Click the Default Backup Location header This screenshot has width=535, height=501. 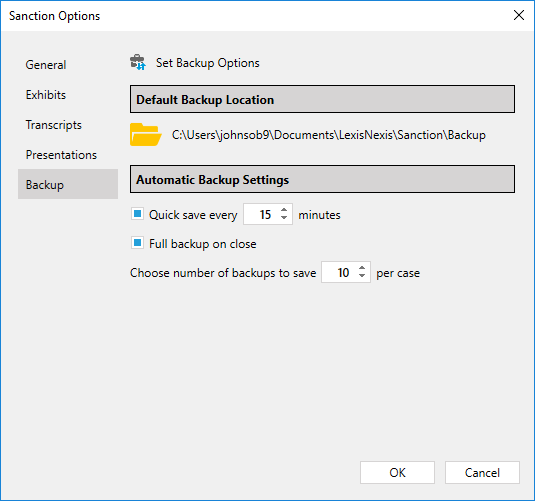pyautogui.click(x=322, y=99)
